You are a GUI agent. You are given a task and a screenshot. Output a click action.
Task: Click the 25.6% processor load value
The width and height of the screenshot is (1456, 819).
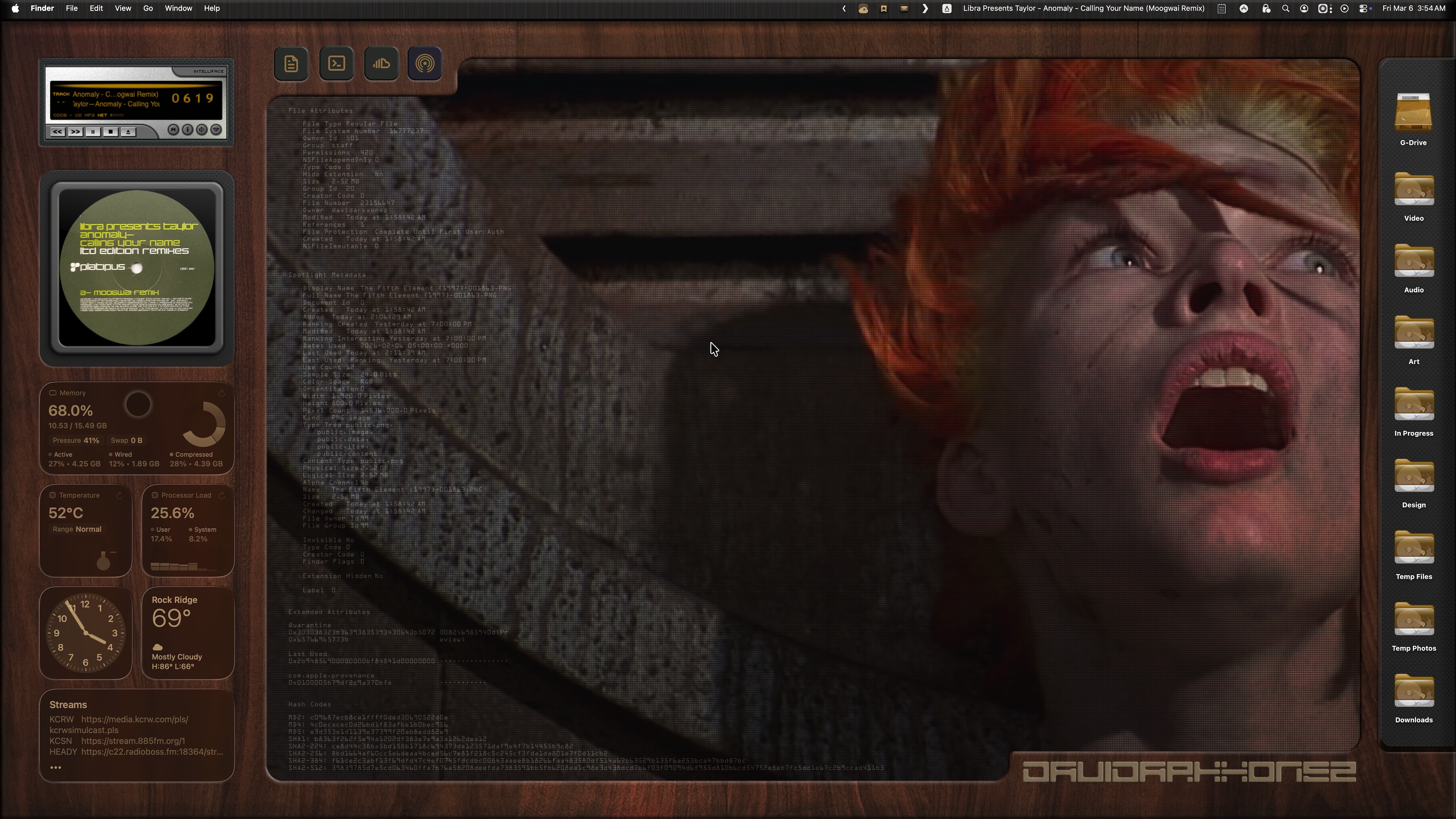coord(173,513)
